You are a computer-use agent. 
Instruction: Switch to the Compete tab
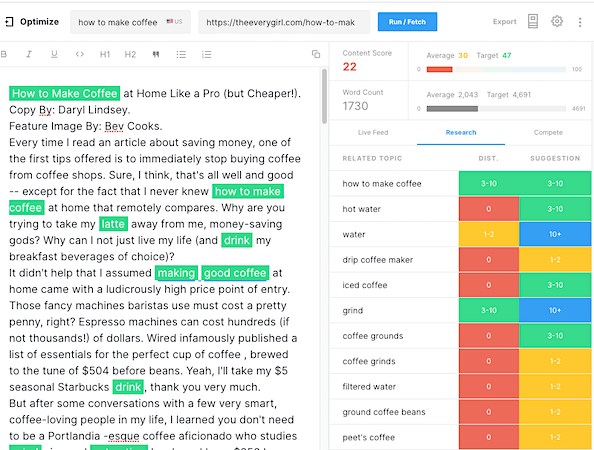(548, 133)
